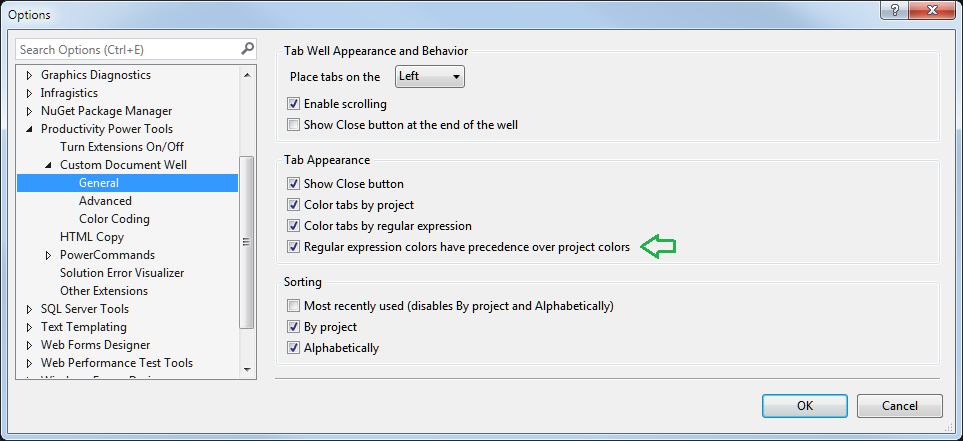Uncheck the Alphabetically sorting checkbox
963x441 pixels.
293,348
